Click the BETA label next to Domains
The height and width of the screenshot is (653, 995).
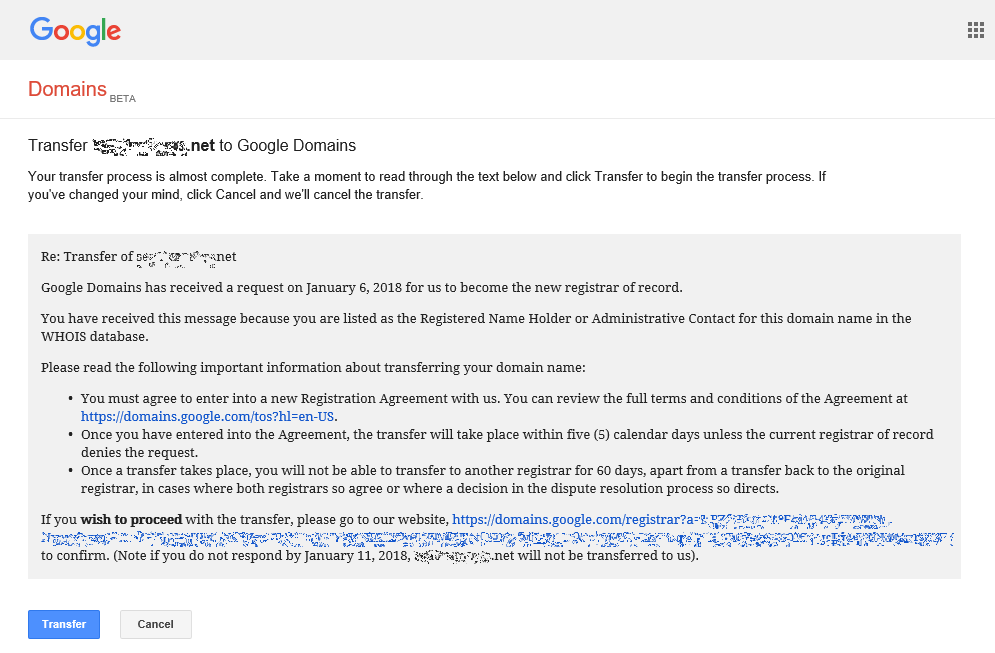coord(122,98)
